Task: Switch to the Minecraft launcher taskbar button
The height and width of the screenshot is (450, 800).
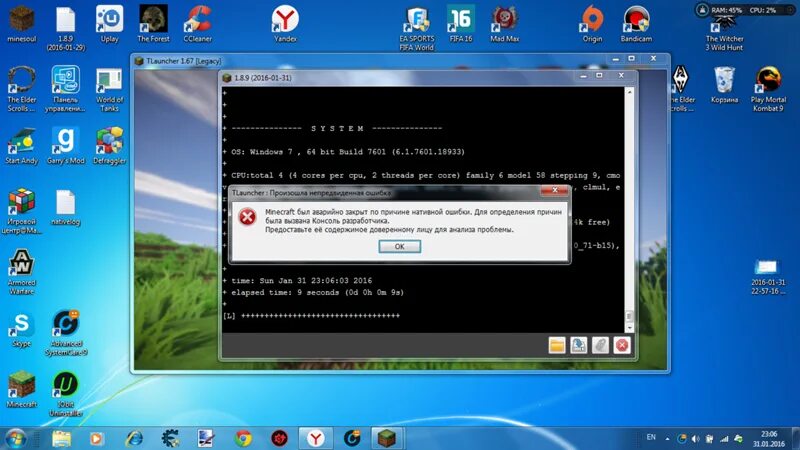Action: (387, 438)
